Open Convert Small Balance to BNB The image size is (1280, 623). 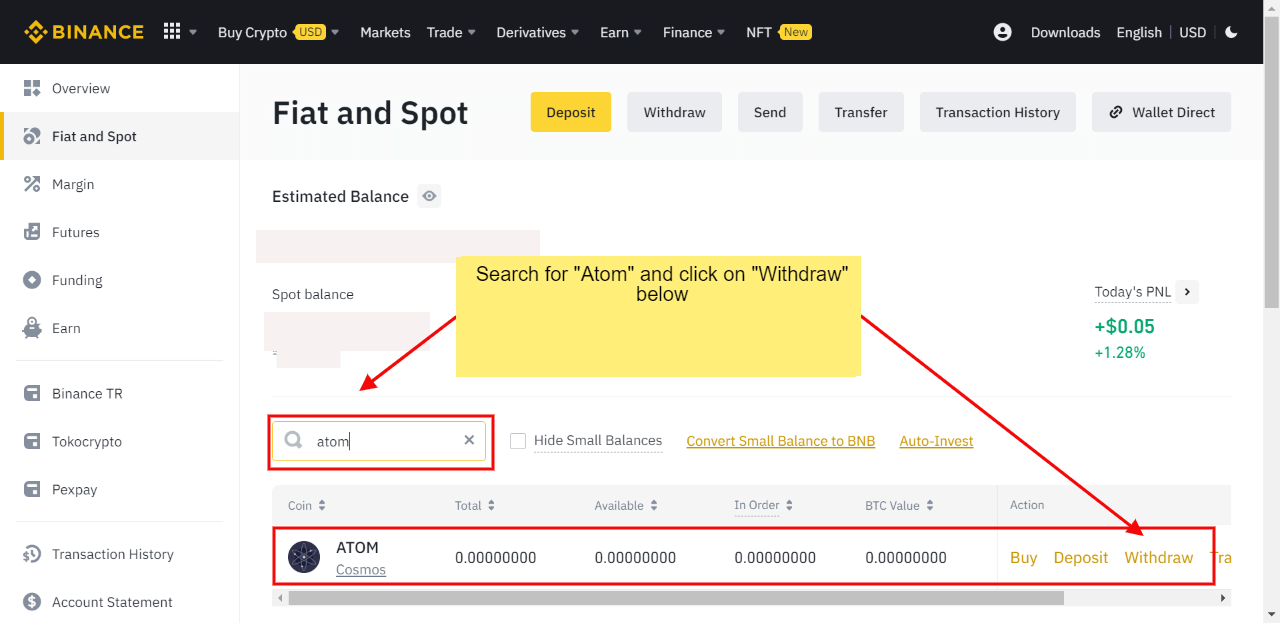pos(781,441)
